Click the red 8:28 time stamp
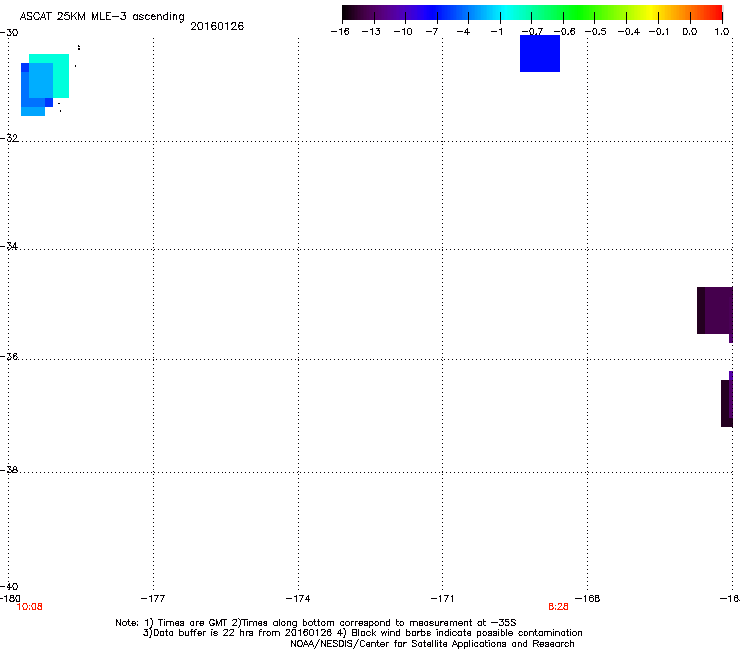740x650 pixels. [558, 607]
